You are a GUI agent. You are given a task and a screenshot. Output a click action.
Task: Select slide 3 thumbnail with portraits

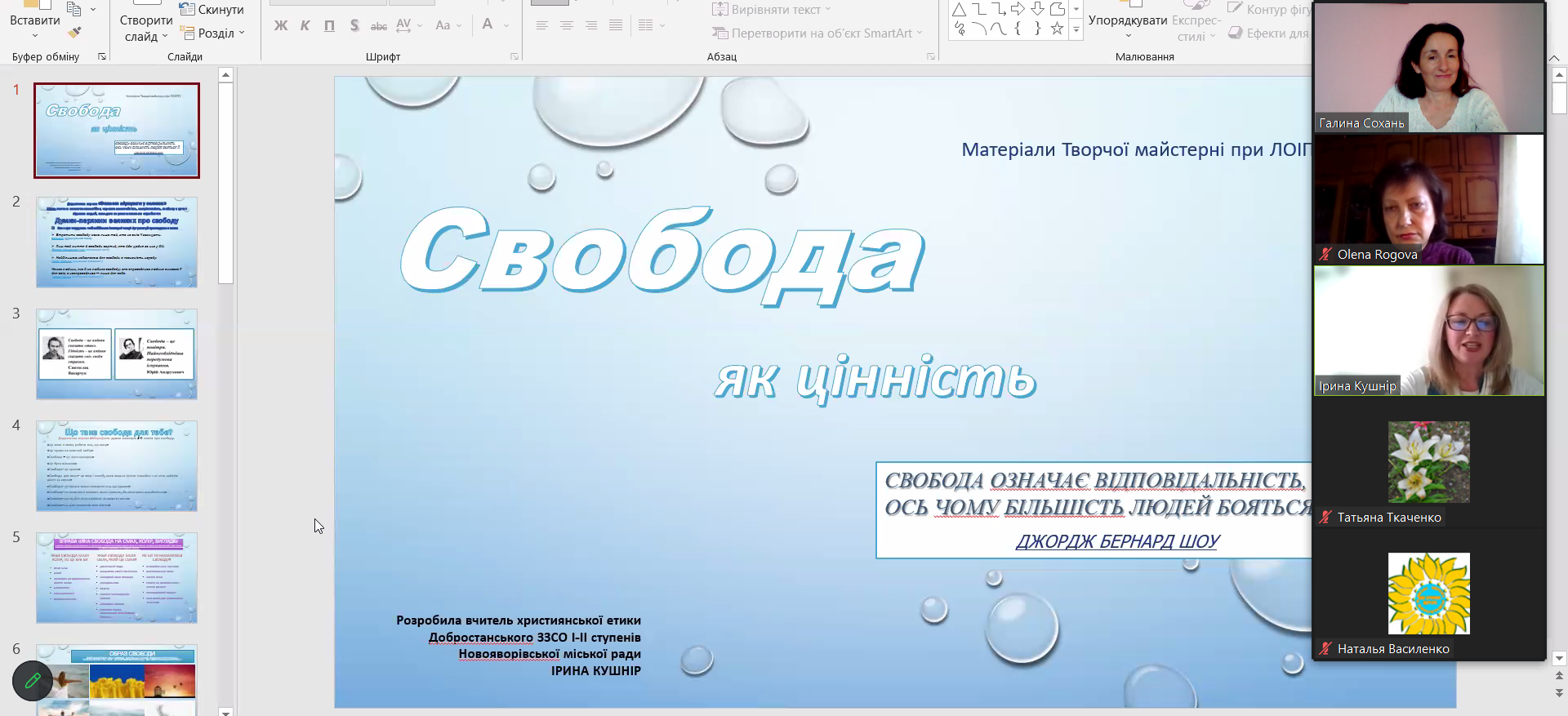click(x=116, y=354)
